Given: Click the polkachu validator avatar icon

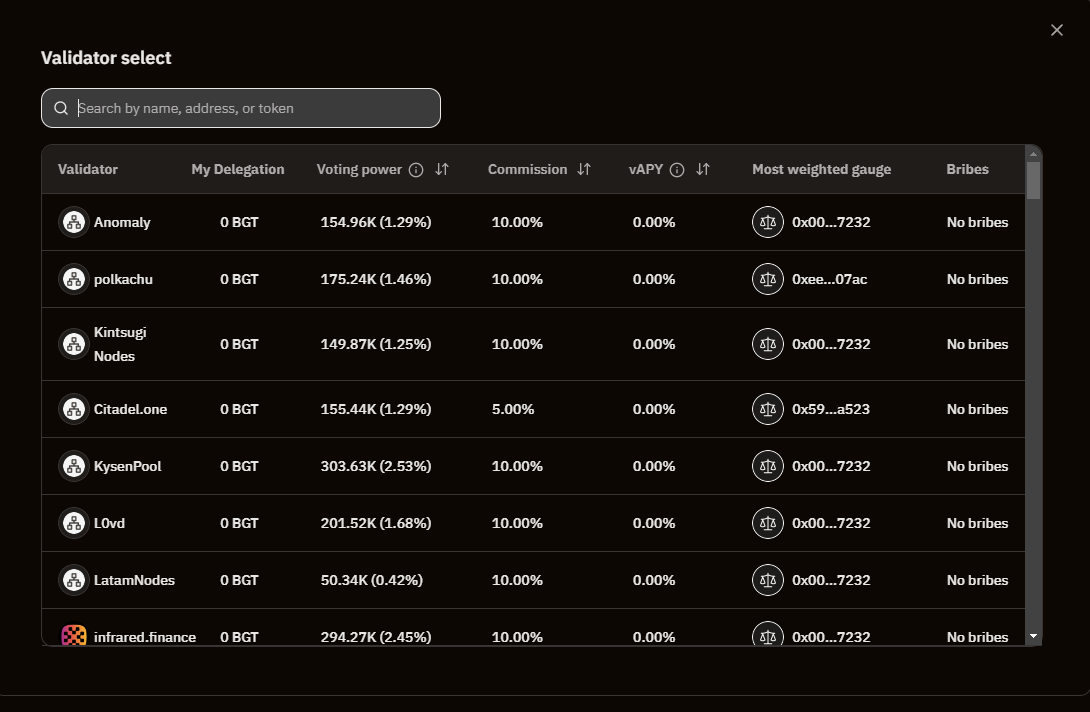Looking at the screenshot, I should point(74,280).
